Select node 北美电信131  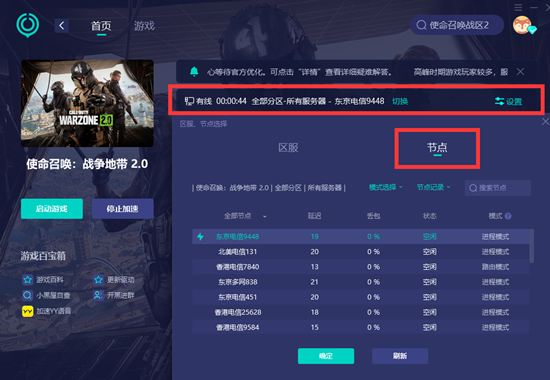click(361, 252)
